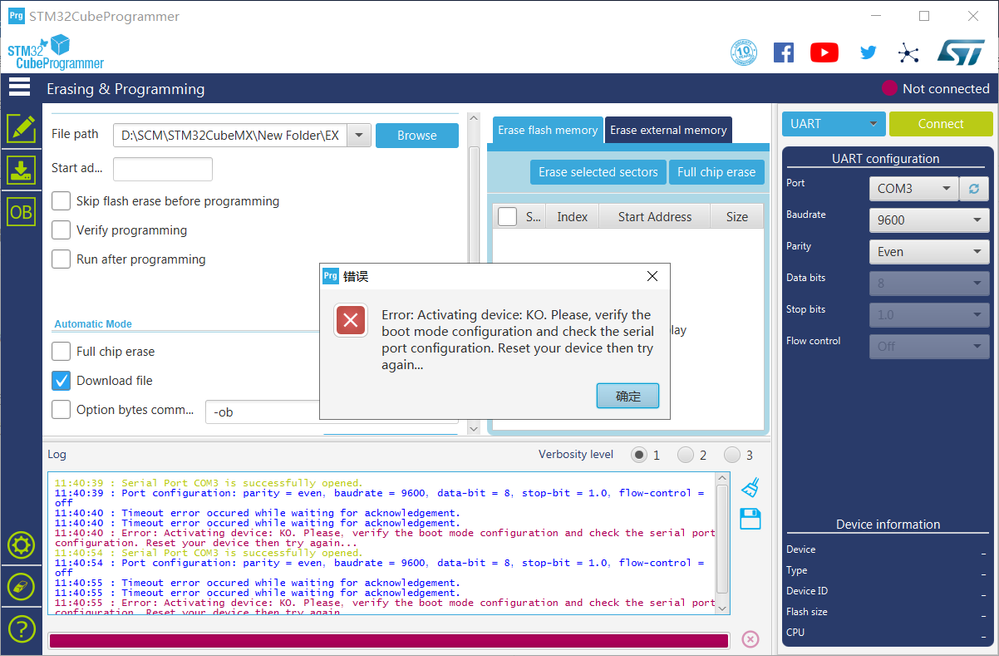Click the green Connect button
This screenshot has width=999, height=656.
tap(940, 124)
